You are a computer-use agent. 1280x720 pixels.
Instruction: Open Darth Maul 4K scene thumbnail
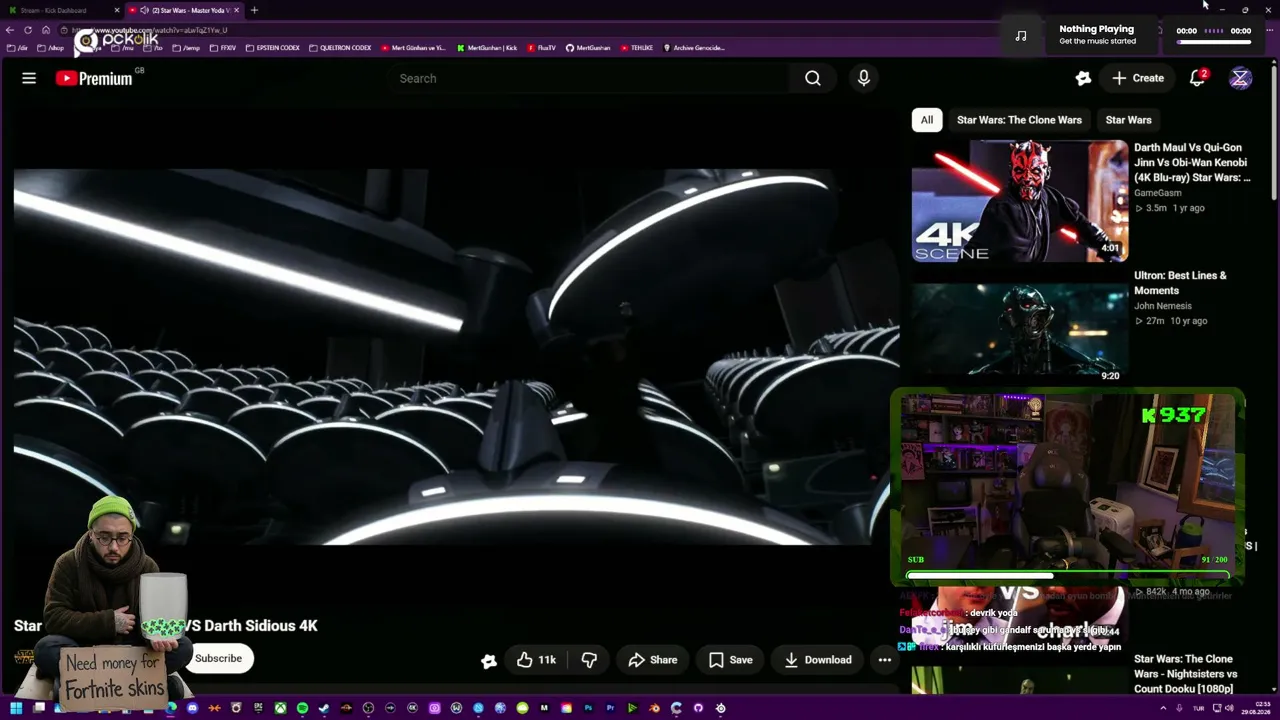[1020, 201]
